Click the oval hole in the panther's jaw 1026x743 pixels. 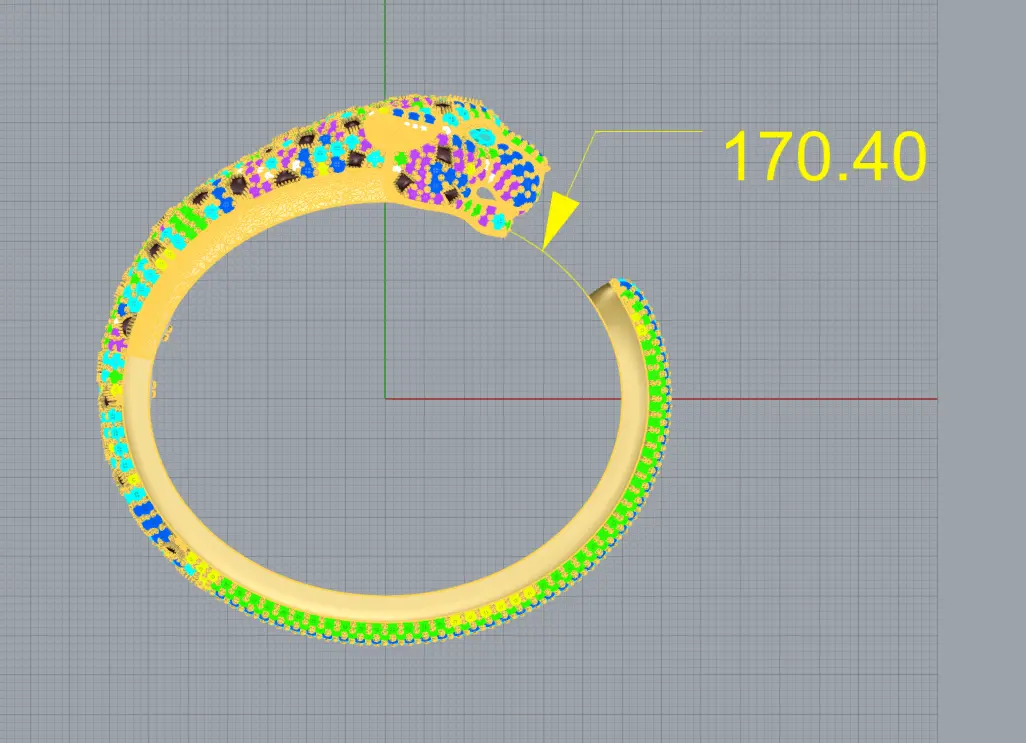tap(485, 191)
